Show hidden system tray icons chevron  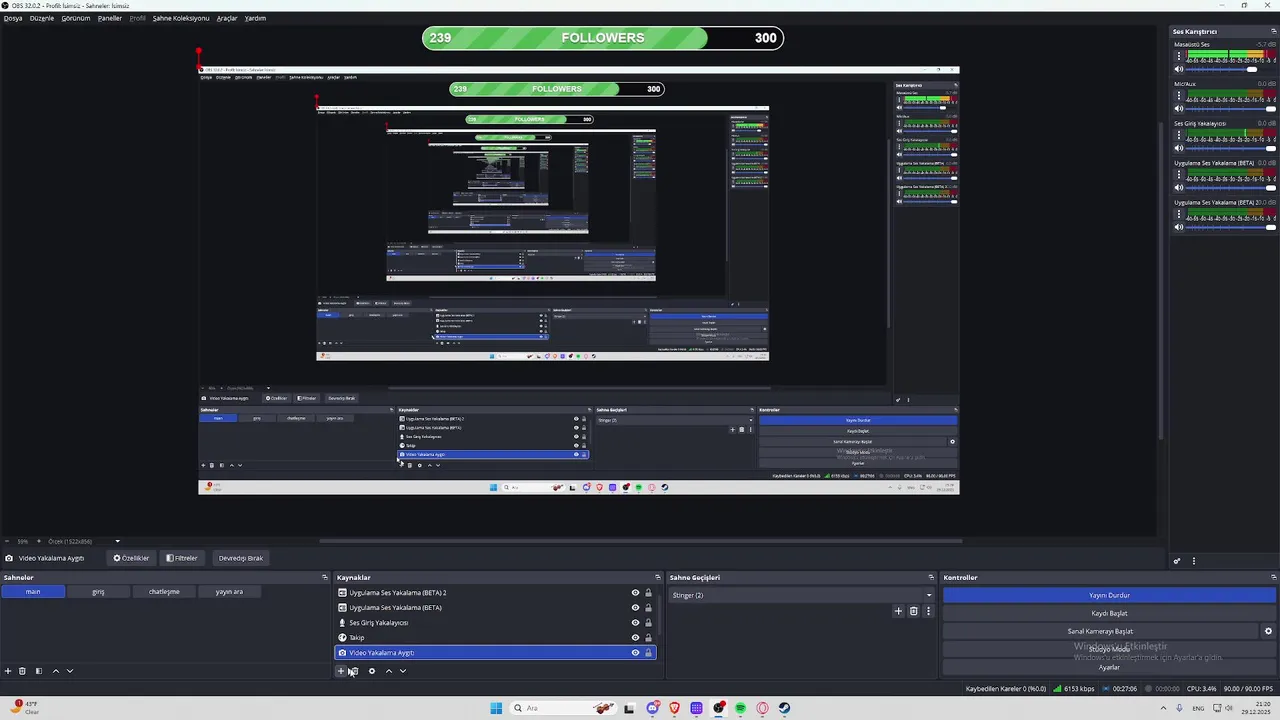click(x=1164, y=708)
